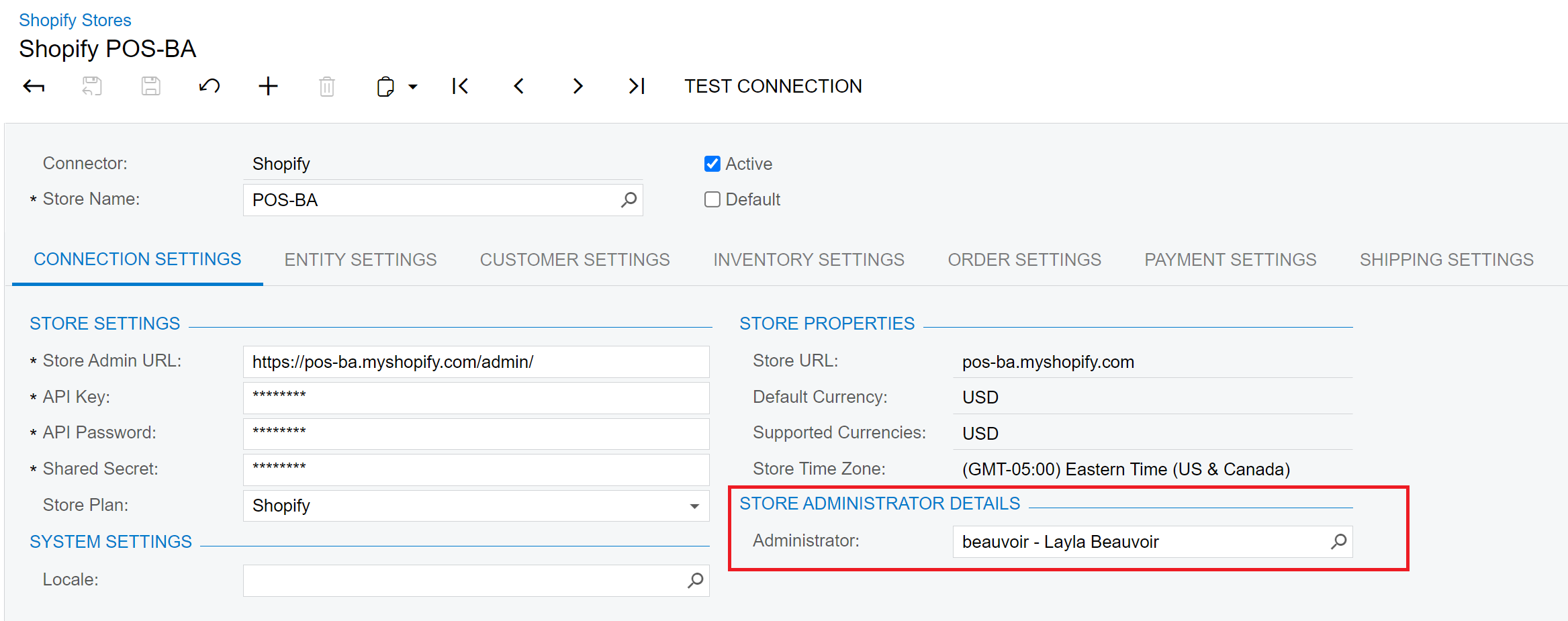This screenshot has height=621, width=1568.
Task: Switch to ENTITY SETTINGS tab
Action: [361, 260]
